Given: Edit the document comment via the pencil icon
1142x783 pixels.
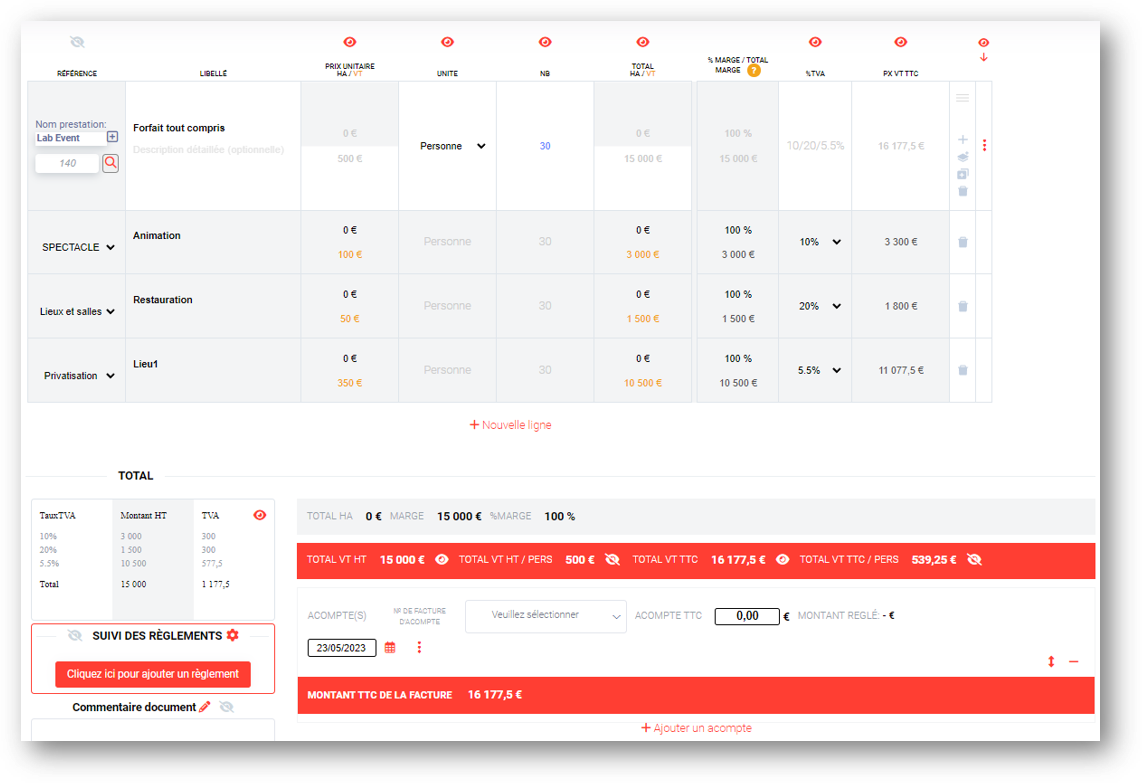Looking at the screenshot, I should point(206,706).
